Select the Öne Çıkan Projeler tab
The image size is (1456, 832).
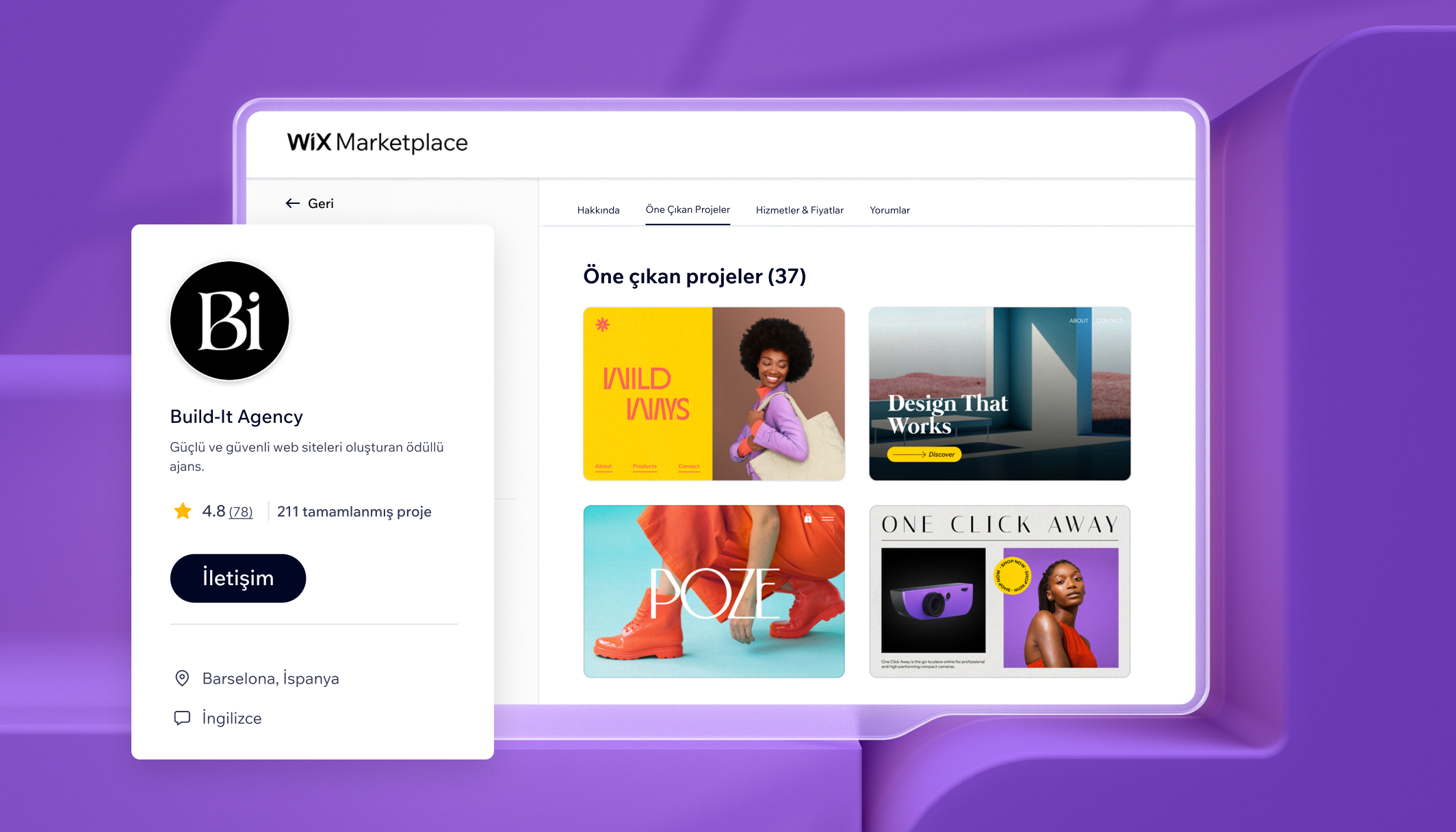[688, 209]
